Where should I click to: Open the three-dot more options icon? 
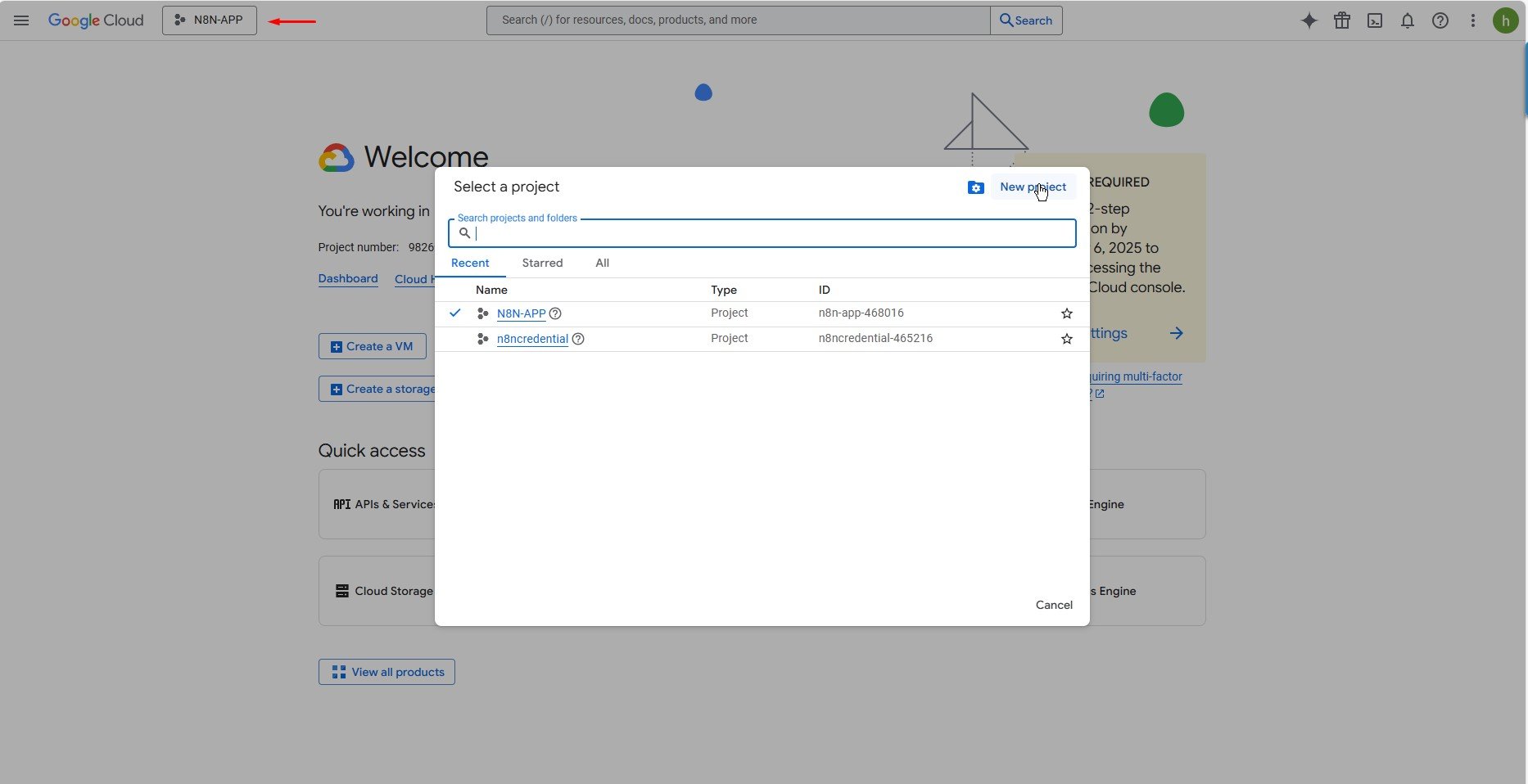pos(1472,20)
